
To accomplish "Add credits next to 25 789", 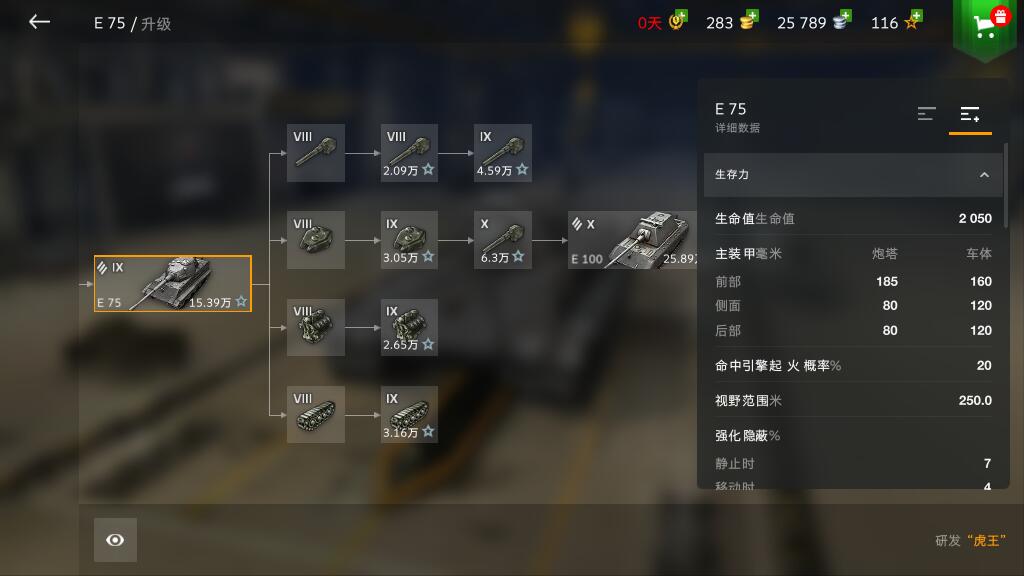I will (x=842, y=20).
